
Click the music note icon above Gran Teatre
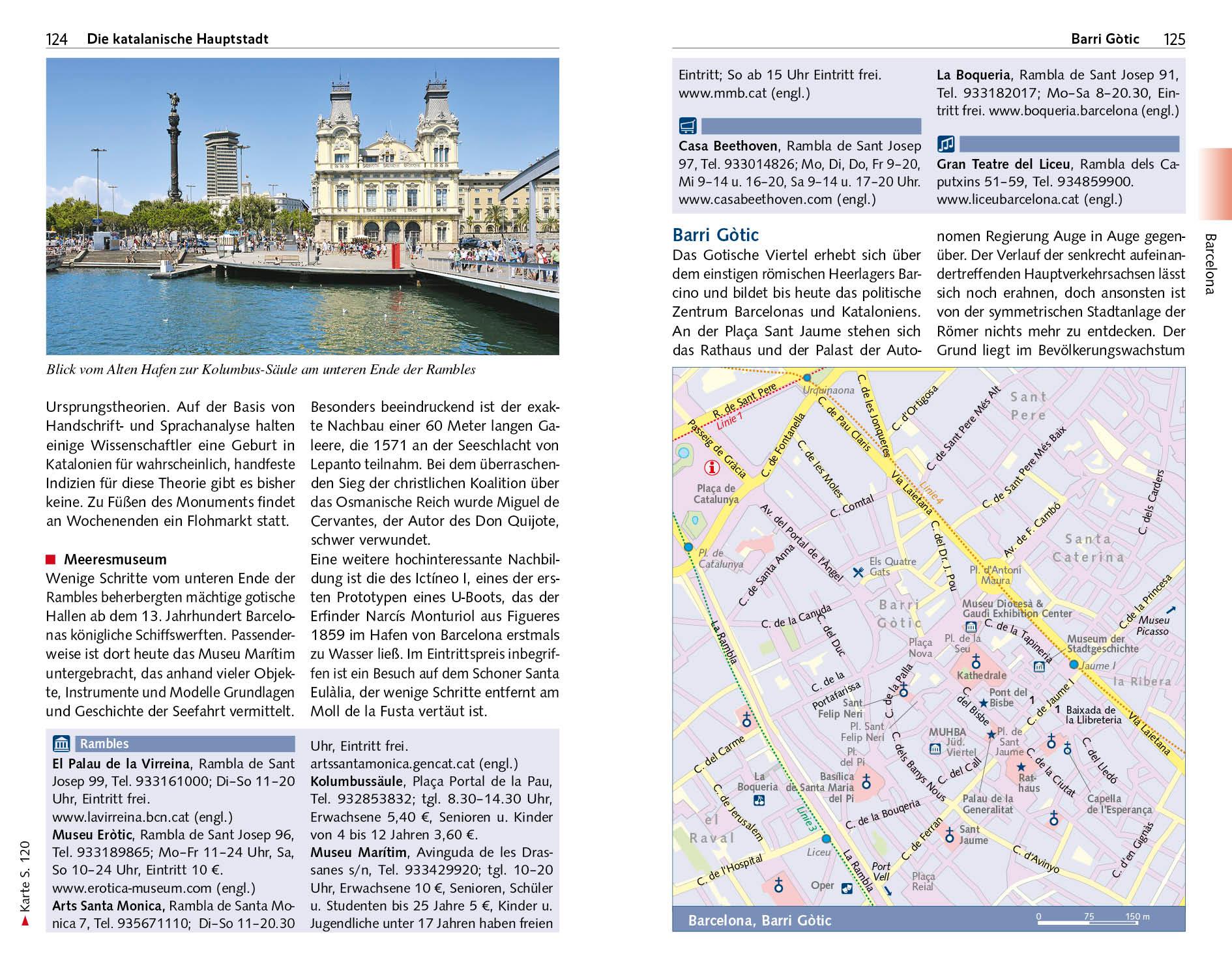coord(946,143)
